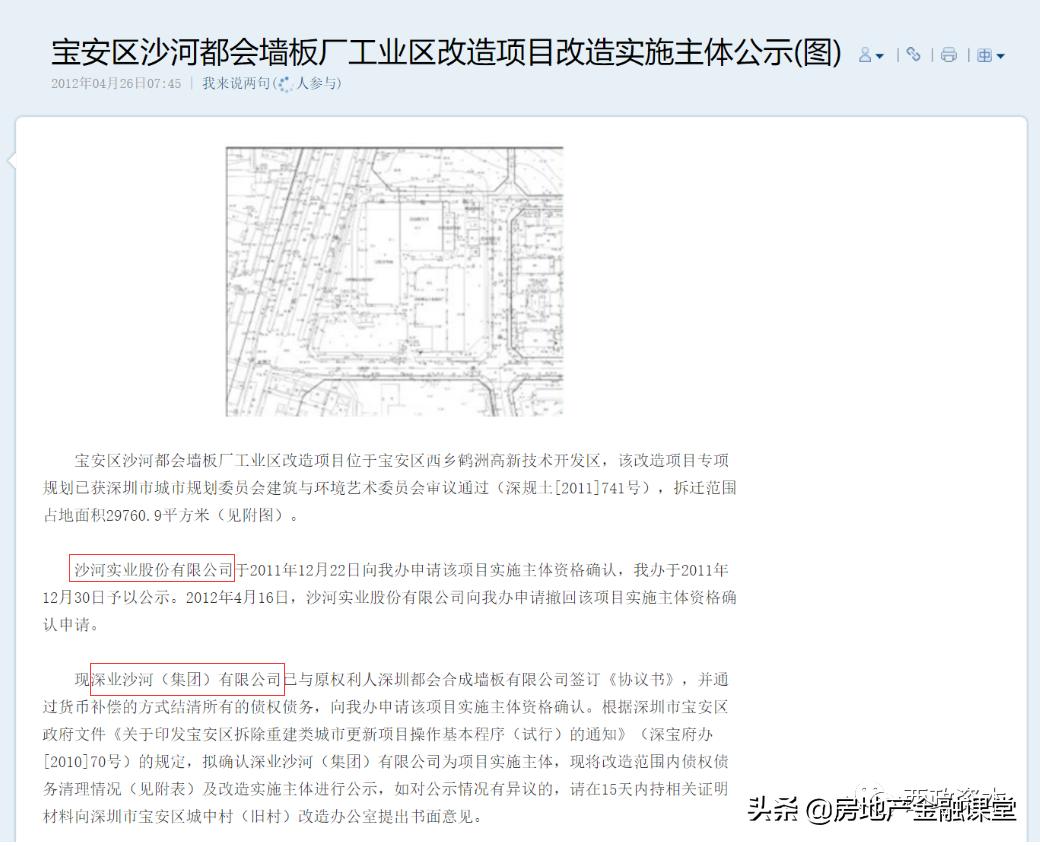The image size is (1040, 846).
Task: Click the divider icon before the printer
Action: (x=932, y=55)
